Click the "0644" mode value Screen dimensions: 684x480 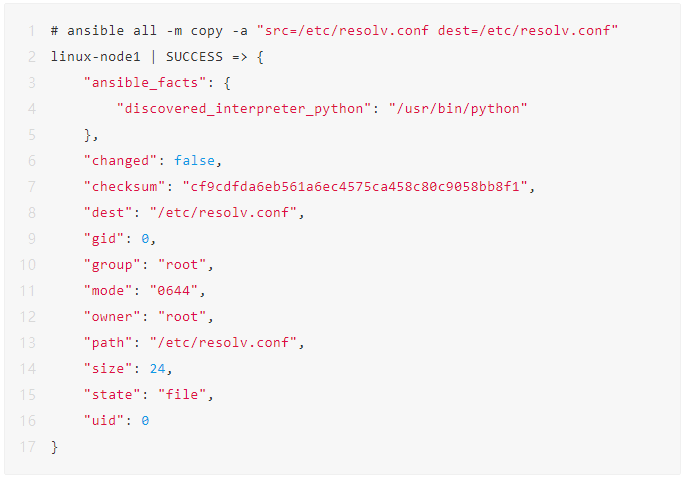tap(174, 291)
